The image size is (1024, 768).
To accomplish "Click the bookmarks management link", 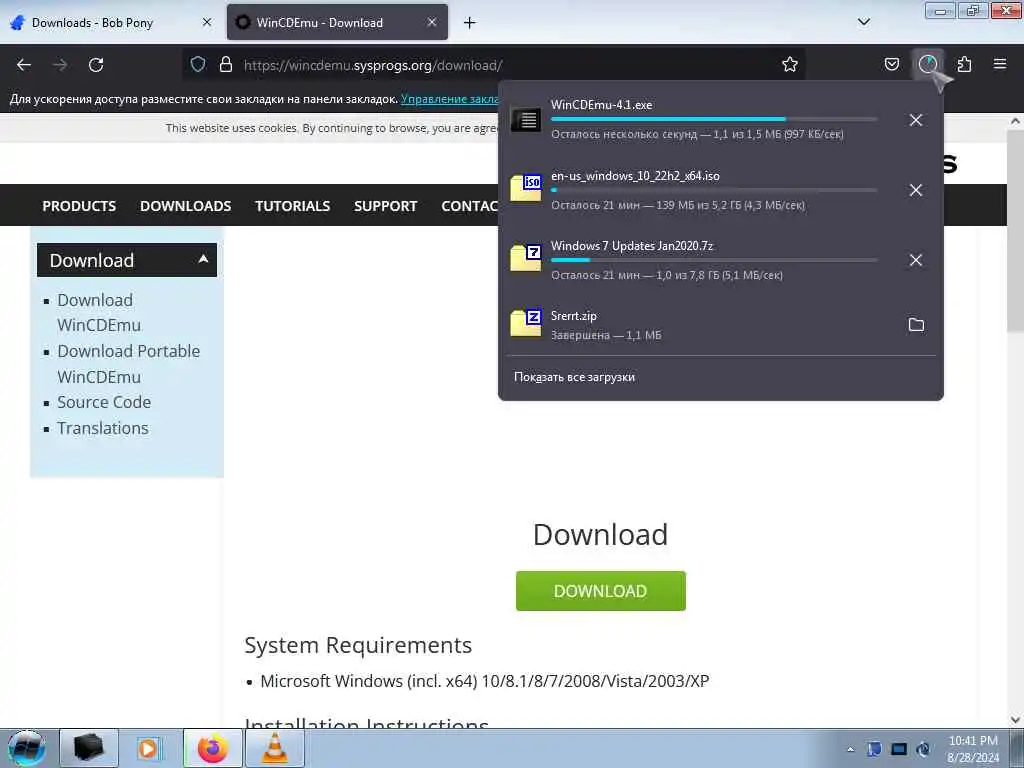I will click(x=449, y=99).
